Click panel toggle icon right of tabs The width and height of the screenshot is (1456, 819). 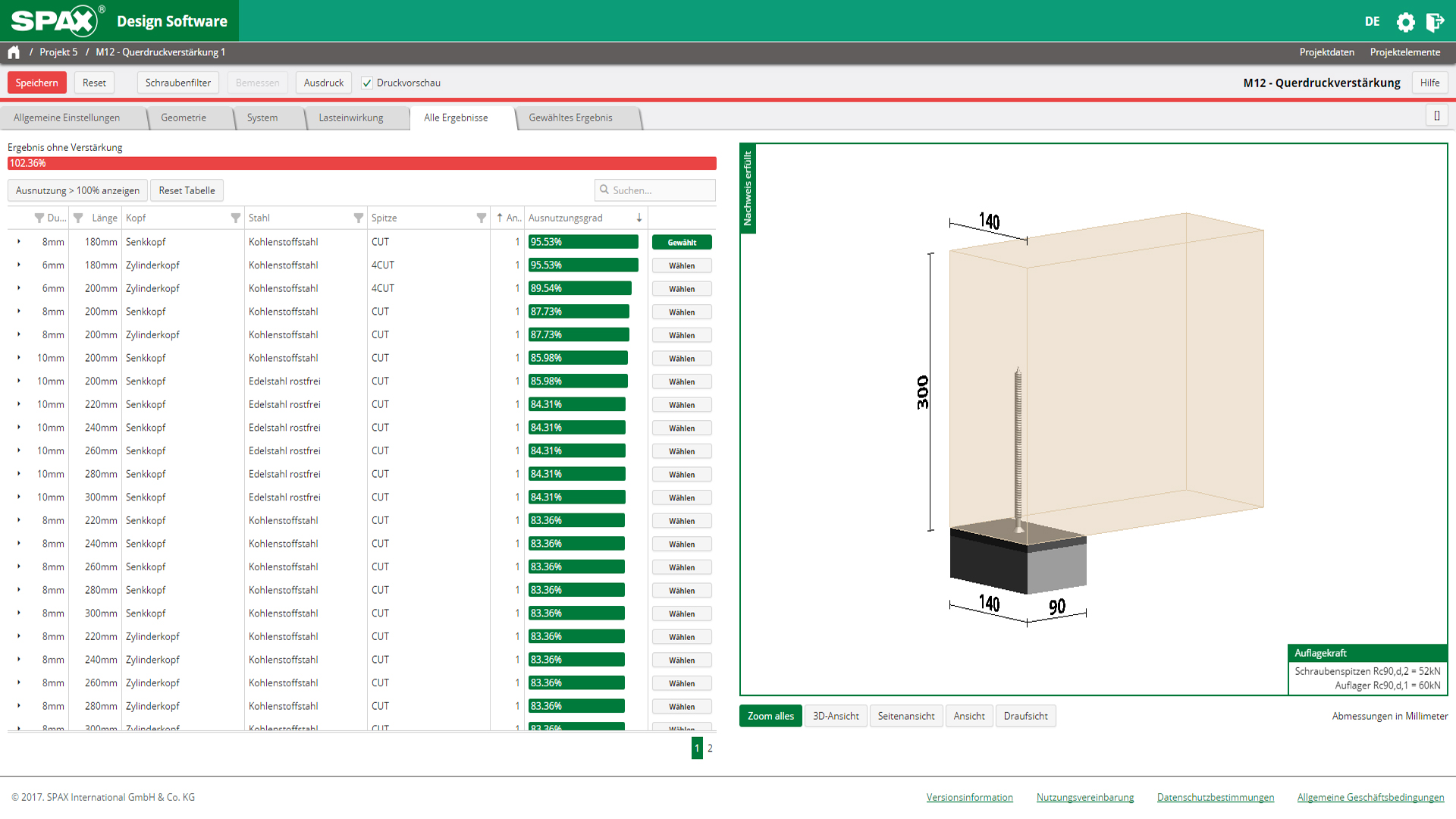click(x=1436, y=116)
